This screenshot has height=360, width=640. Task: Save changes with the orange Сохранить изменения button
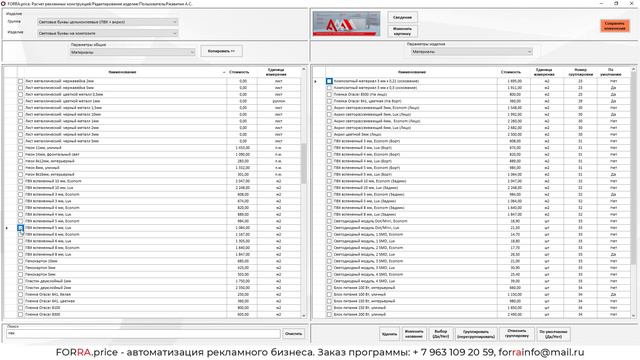[x=615, y=26]
